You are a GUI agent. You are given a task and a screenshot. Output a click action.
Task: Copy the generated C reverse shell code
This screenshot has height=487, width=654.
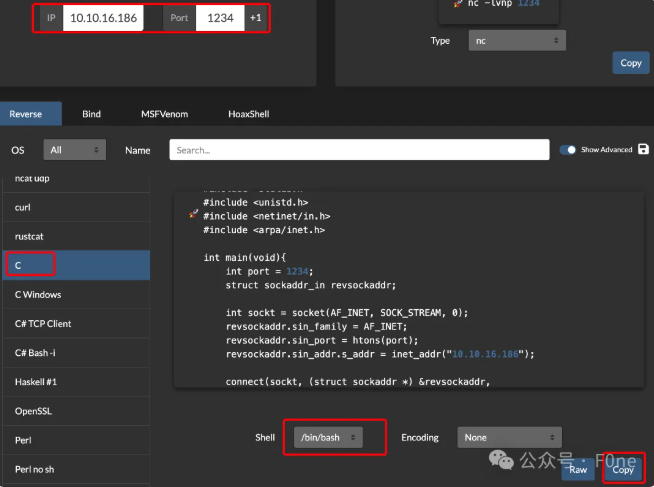[623, 469]
